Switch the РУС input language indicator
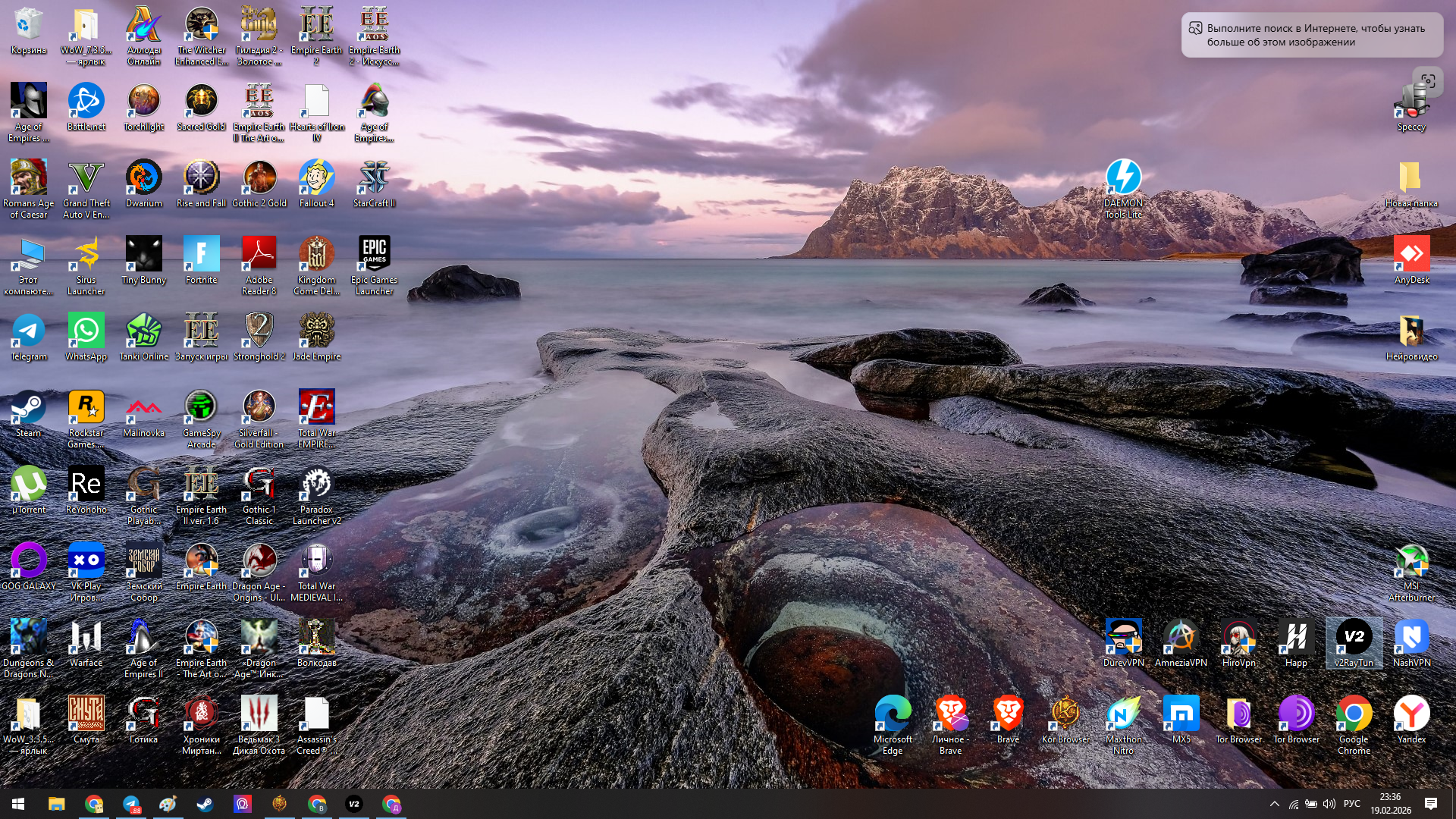 pos(1351,804)
